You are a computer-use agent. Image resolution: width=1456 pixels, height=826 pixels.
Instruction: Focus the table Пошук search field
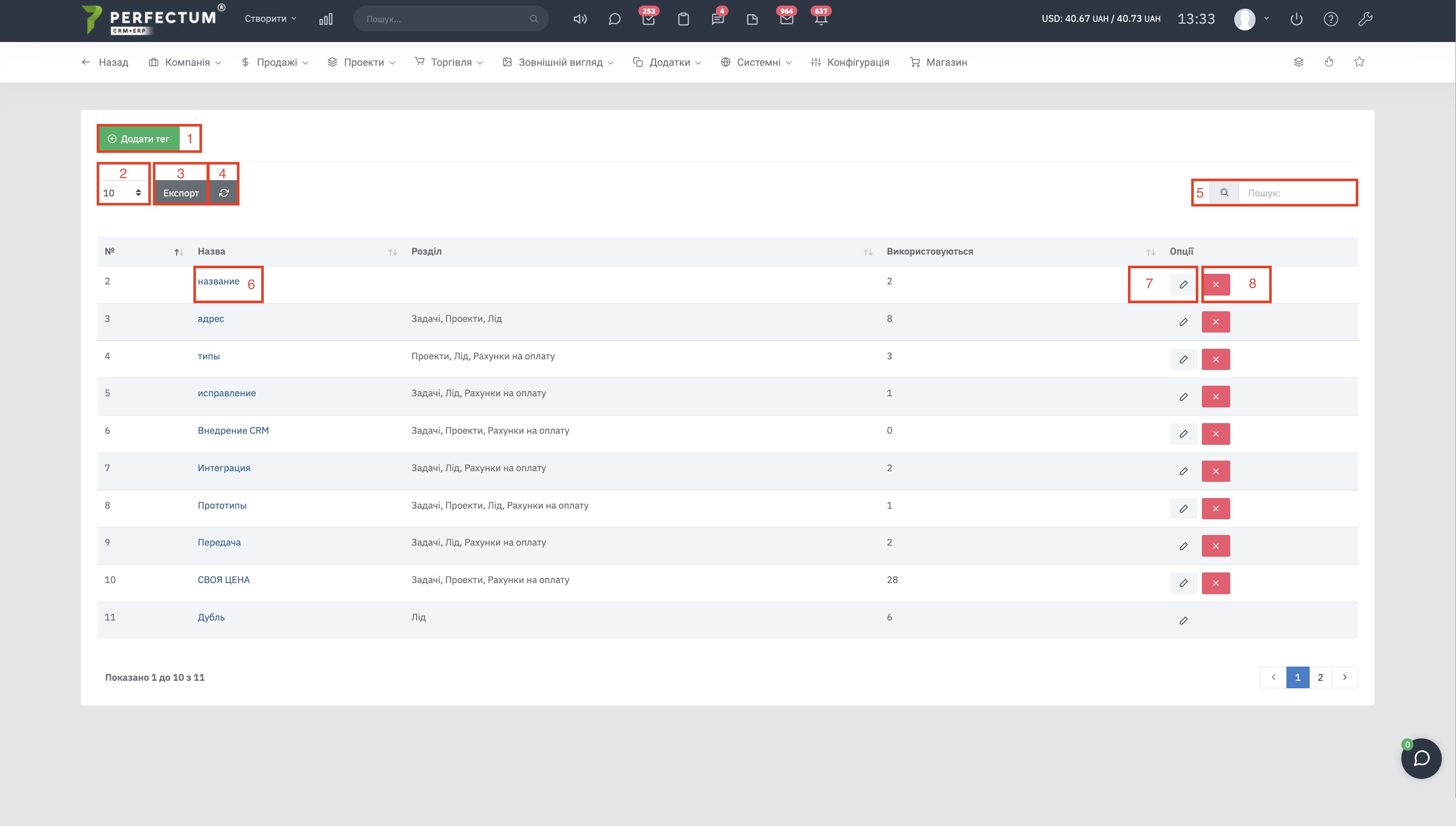1297,193
